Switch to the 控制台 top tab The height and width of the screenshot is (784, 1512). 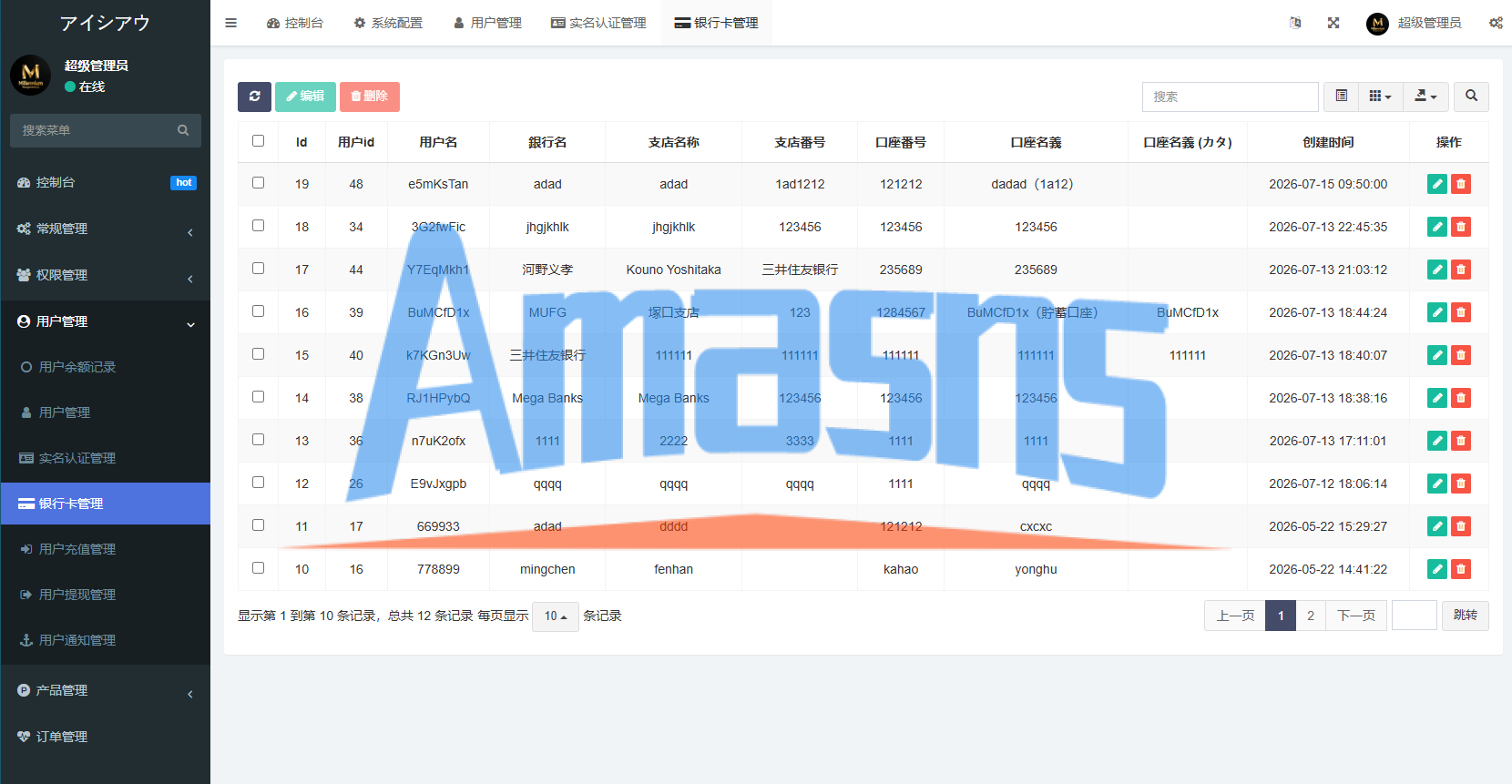click(294, 23)
